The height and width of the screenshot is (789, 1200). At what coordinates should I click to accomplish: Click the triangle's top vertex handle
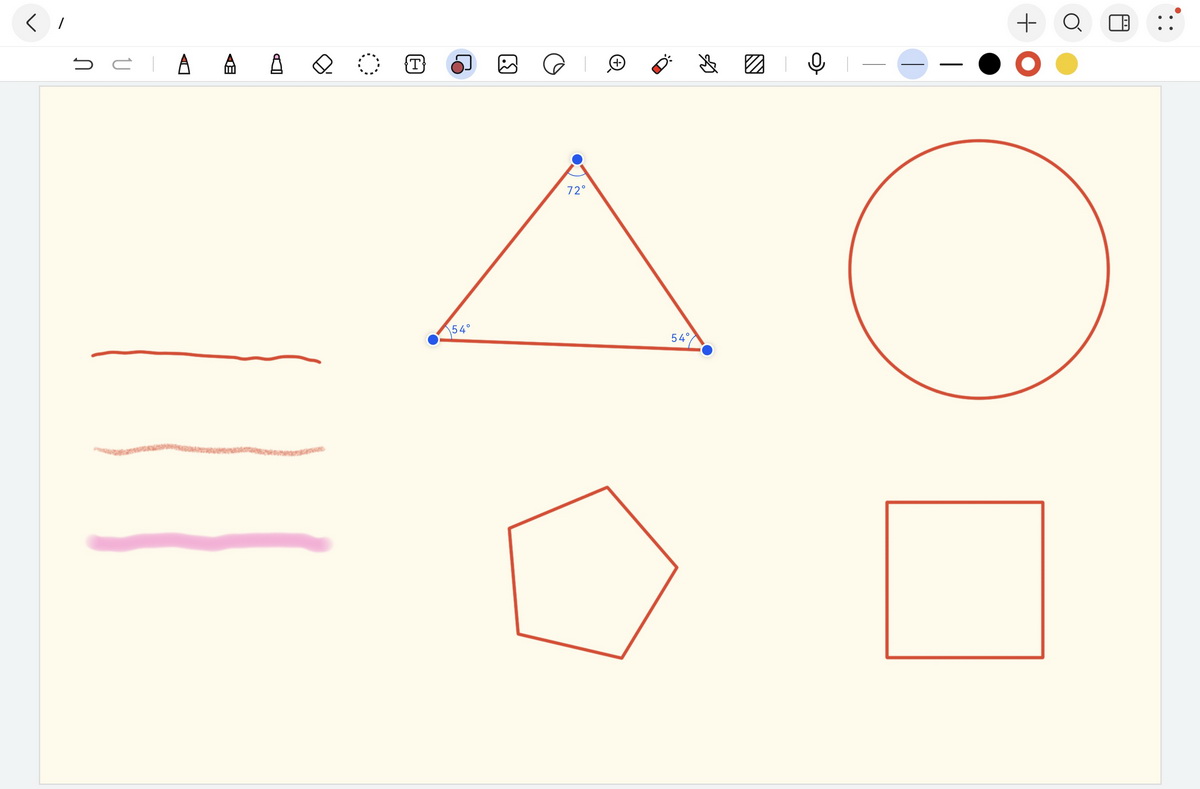pyautogui.click(x=577, y=160)
